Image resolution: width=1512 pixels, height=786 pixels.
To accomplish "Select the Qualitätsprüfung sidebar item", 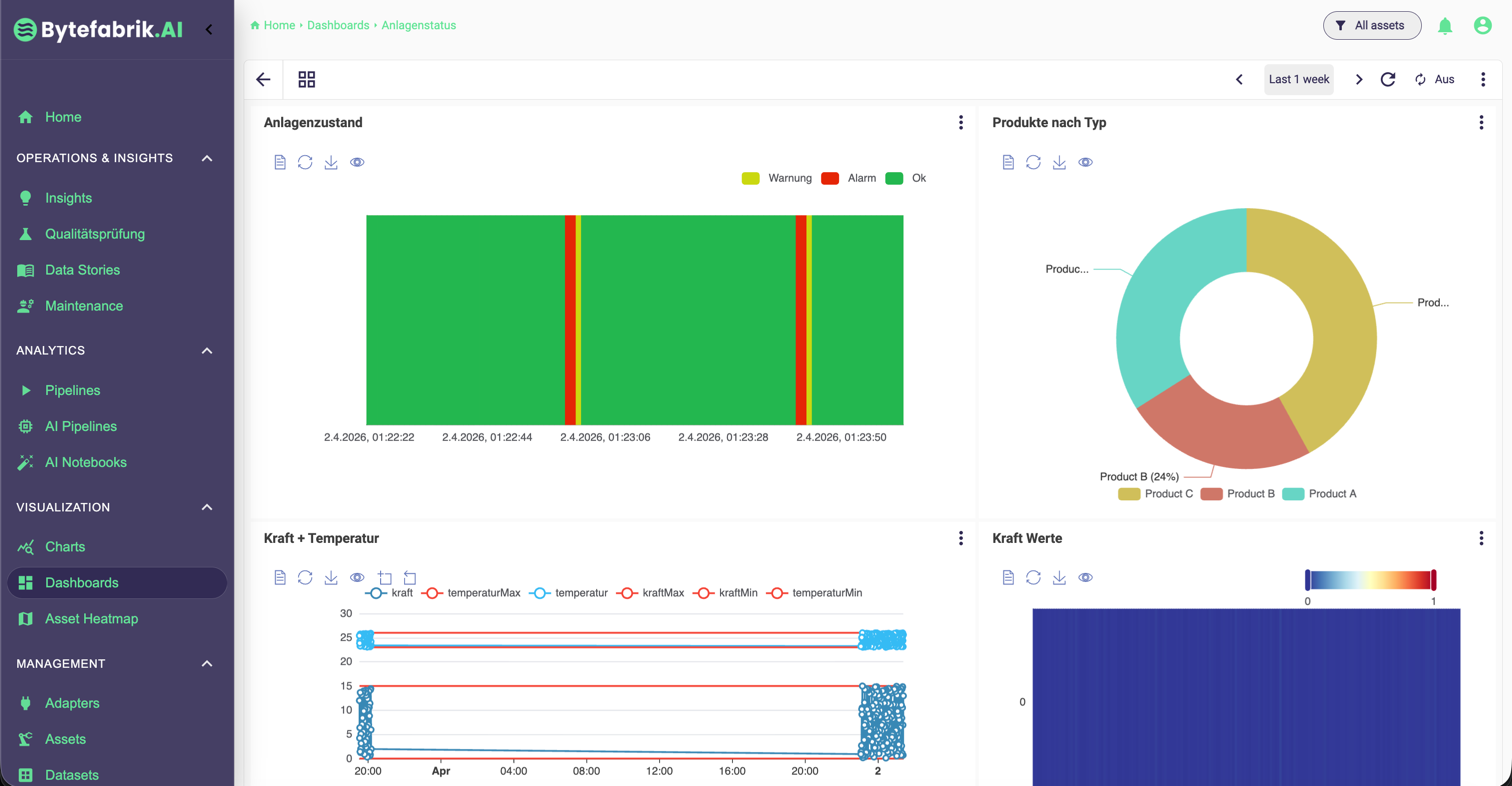I will [96, 233].
